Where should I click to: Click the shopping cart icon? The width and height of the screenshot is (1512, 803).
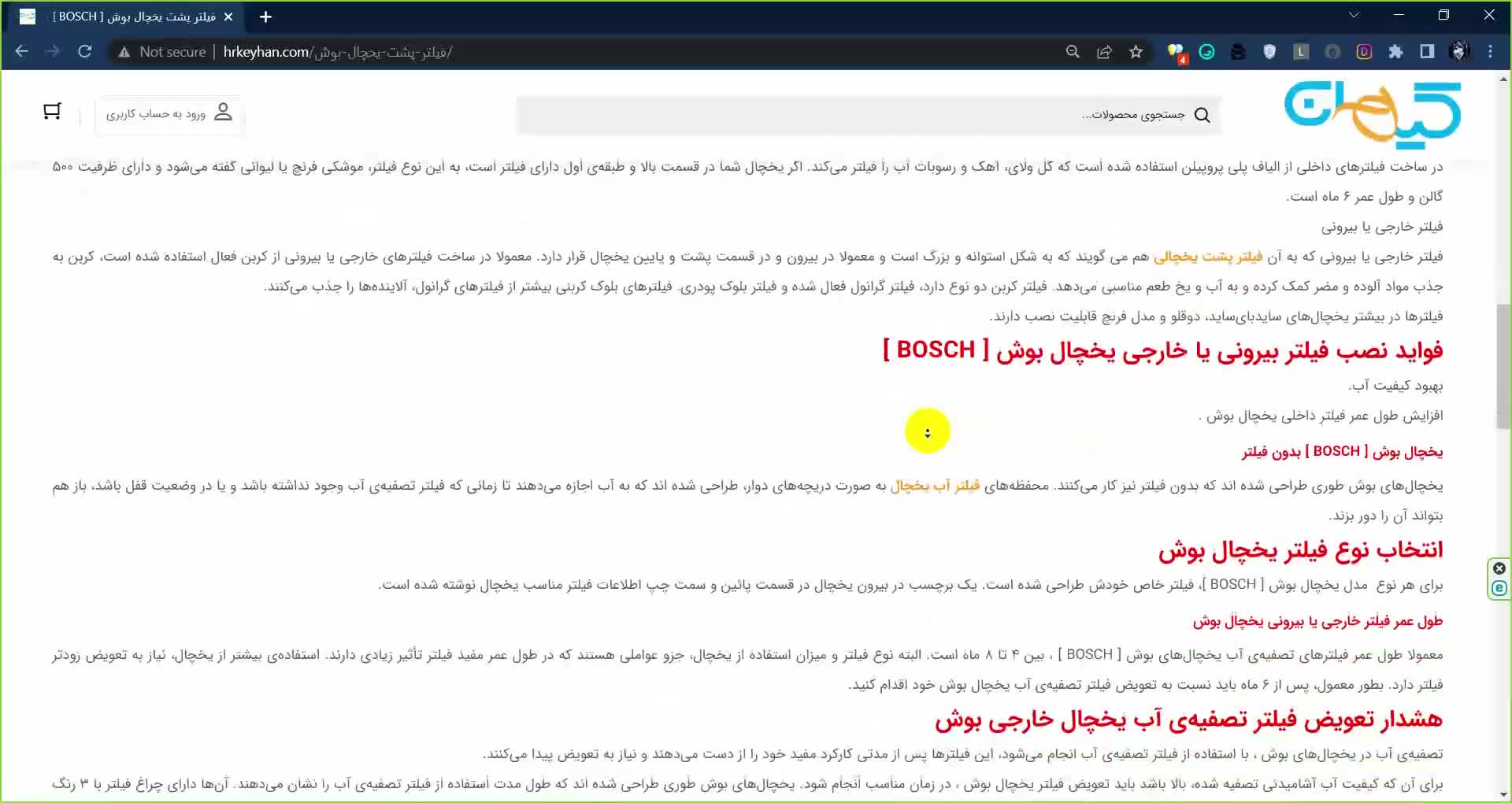pos(52,112)
